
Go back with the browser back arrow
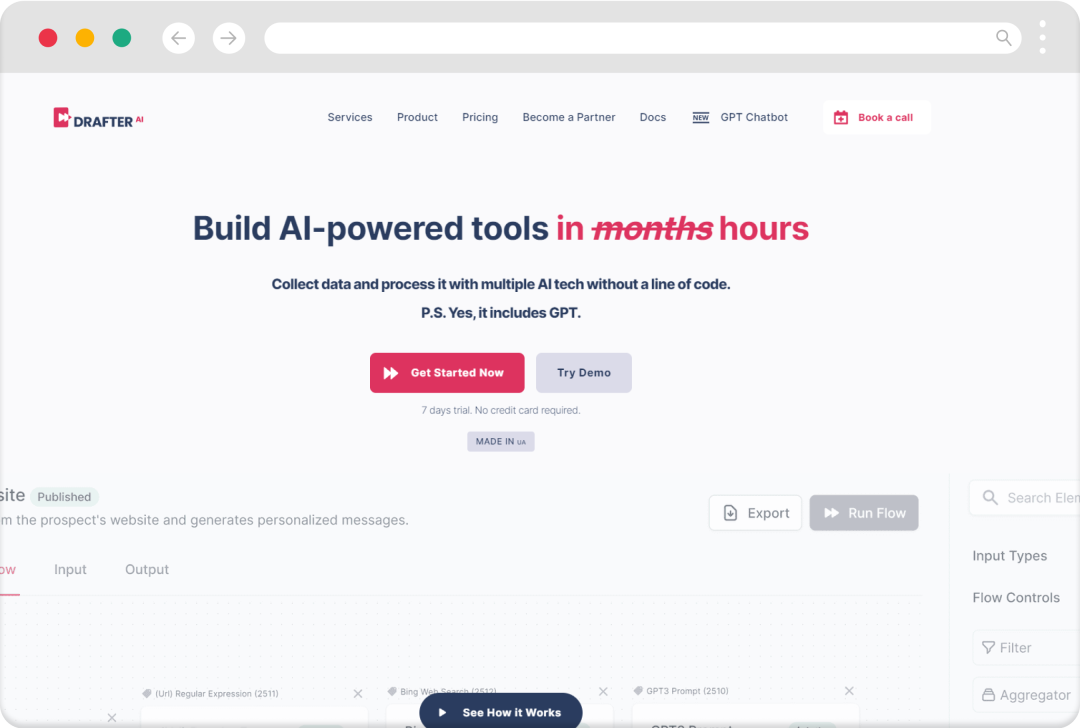tap(178, 38)
